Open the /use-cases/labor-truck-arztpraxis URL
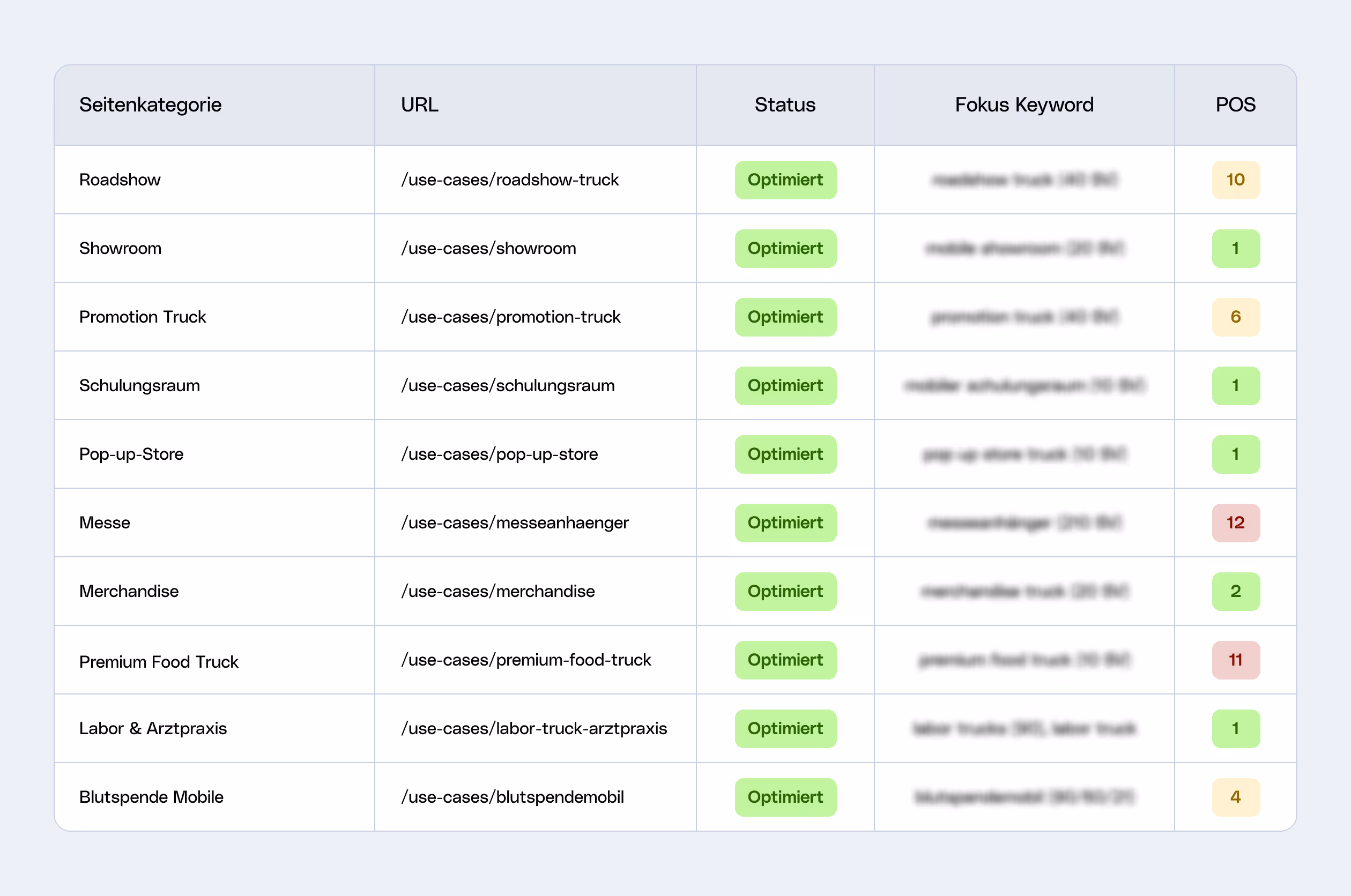Viewport: 1351px width, 896px height. [x=534, y=729]
